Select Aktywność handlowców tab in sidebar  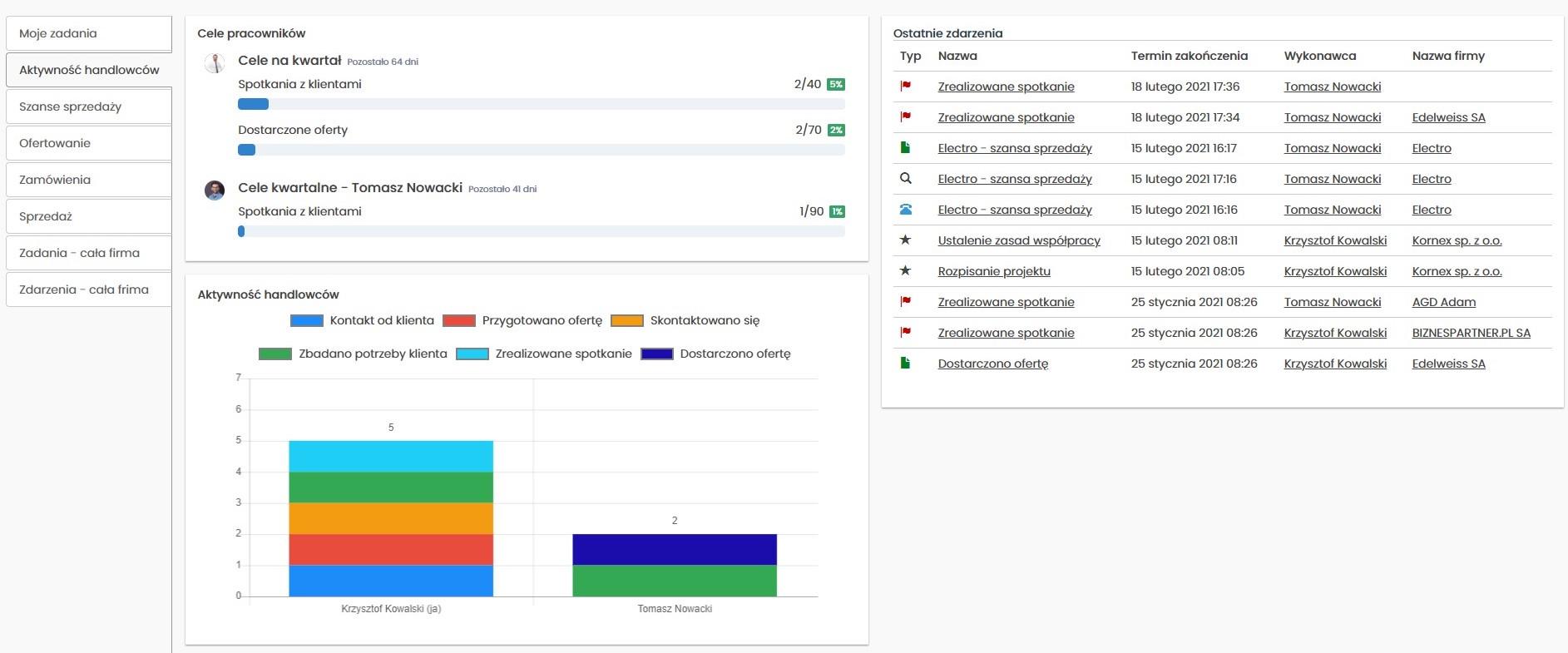coord(88,70)
